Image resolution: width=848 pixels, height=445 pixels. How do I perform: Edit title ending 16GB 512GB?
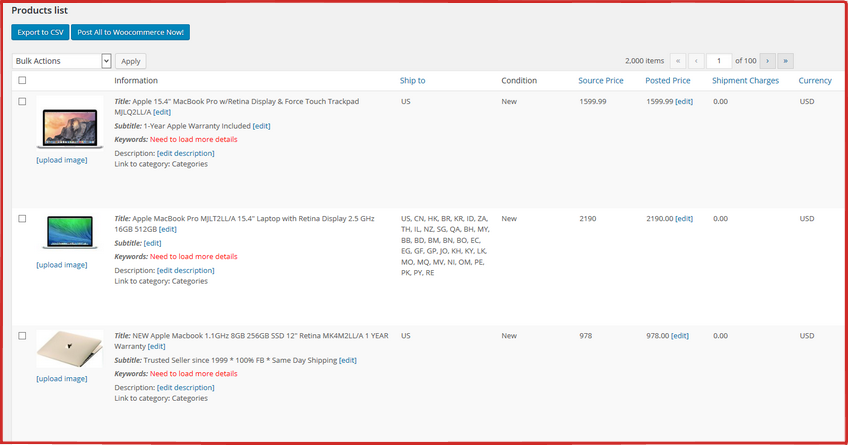168,229
